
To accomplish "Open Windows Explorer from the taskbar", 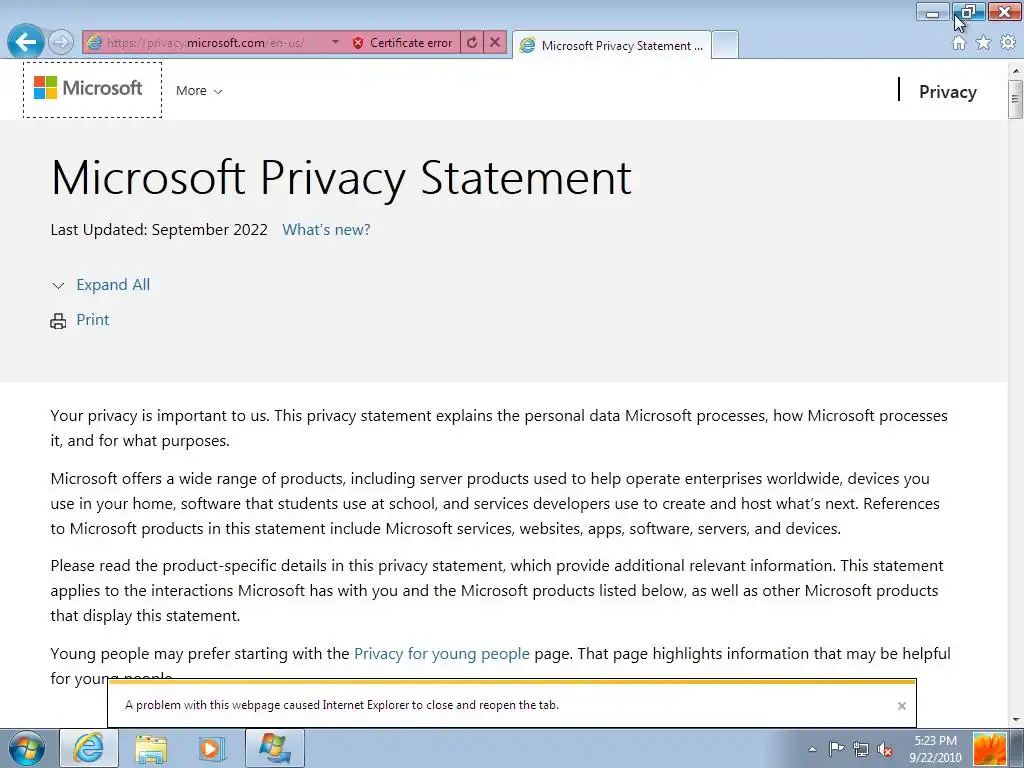I will tap(150, 748).
